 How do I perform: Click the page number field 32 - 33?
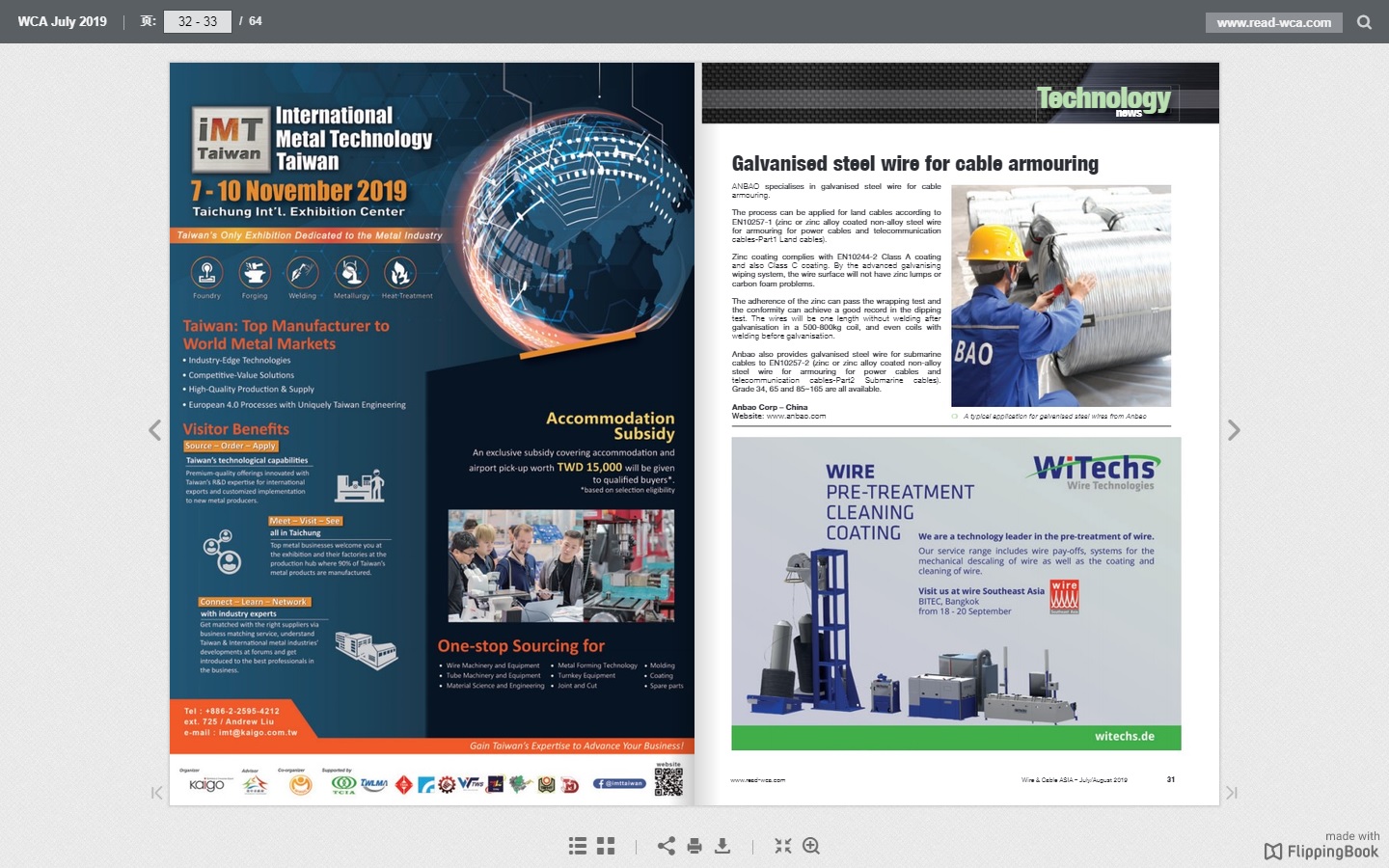[x=198, y=21]
